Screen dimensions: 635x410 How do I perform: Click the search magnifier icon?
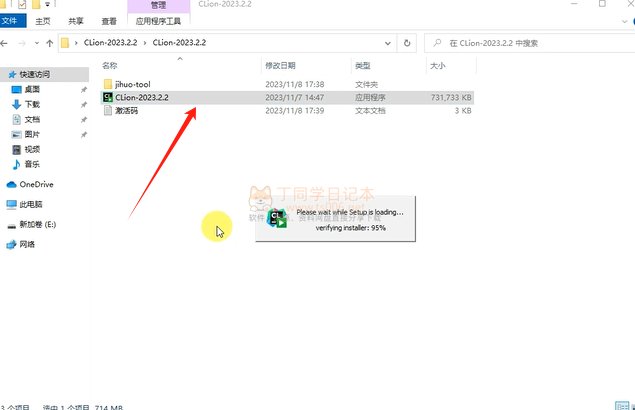437,43
